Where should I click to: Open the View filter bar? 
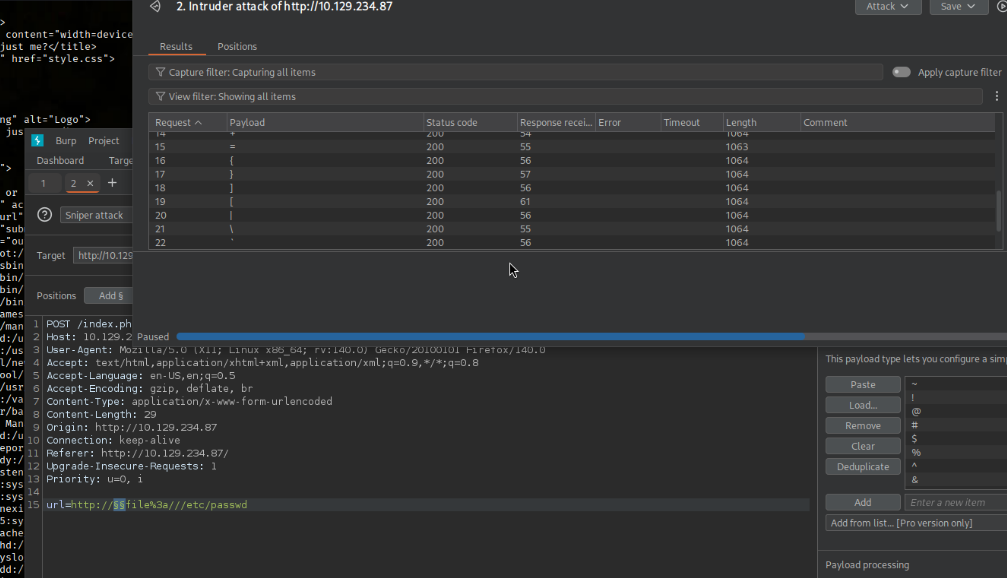point(565,96)
